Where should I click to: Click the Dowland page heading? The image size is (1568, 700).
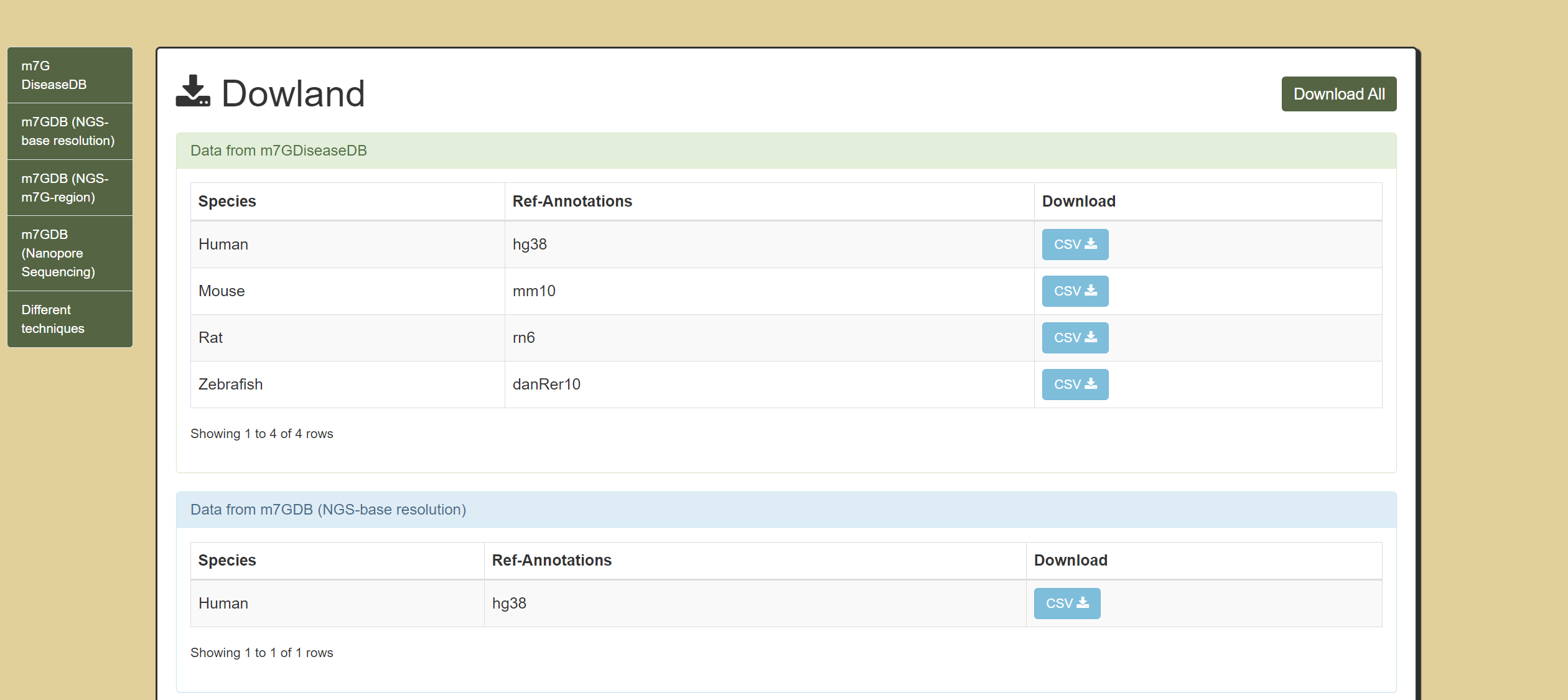[x=293, y=93]
